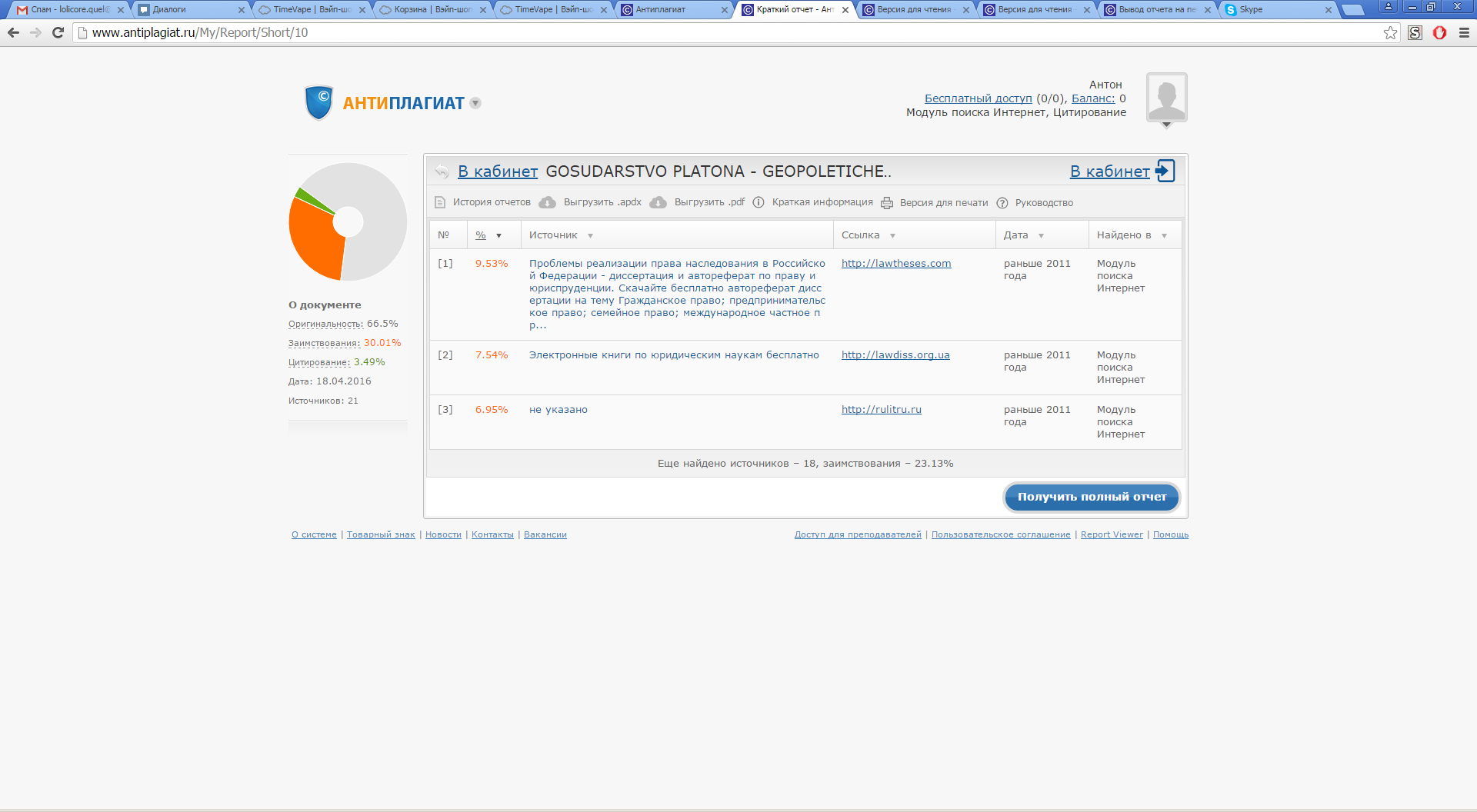Click the question mark Руководство icon
This screenshot has height=812, width=1477.
[1002, 203]
